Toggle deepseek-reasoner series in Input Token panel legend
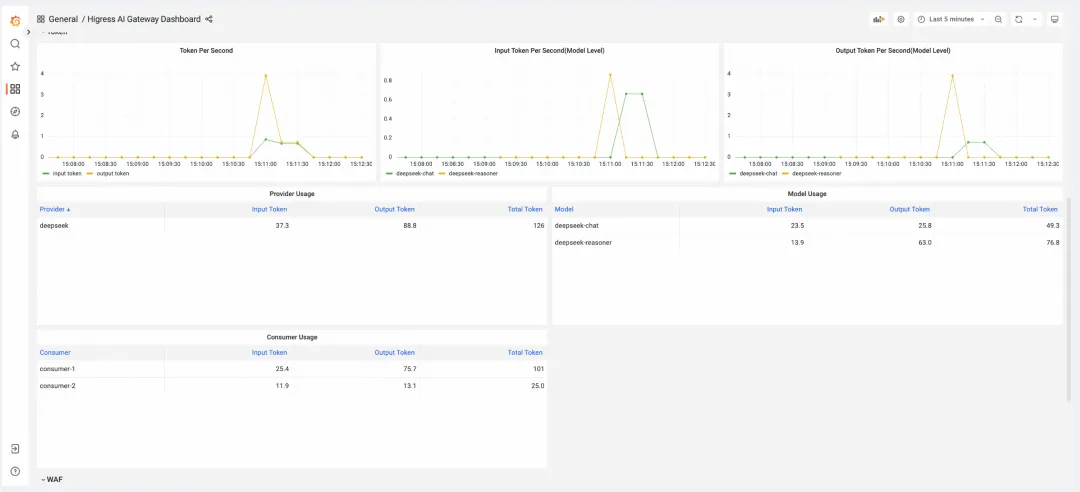This screenshot has width=1080, height=492. [x=472, y=174]
